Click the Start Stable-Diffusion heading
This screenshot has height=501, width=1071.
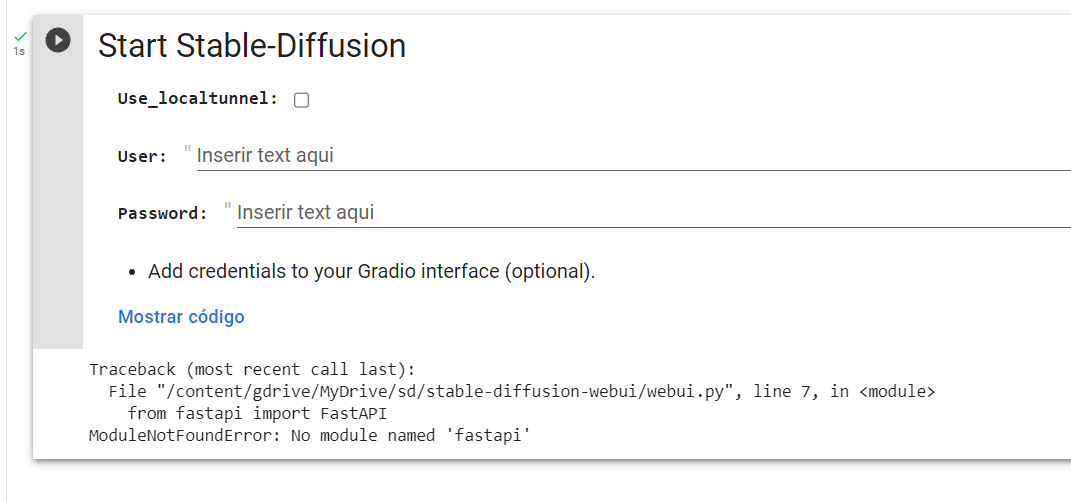click(252, 46)
